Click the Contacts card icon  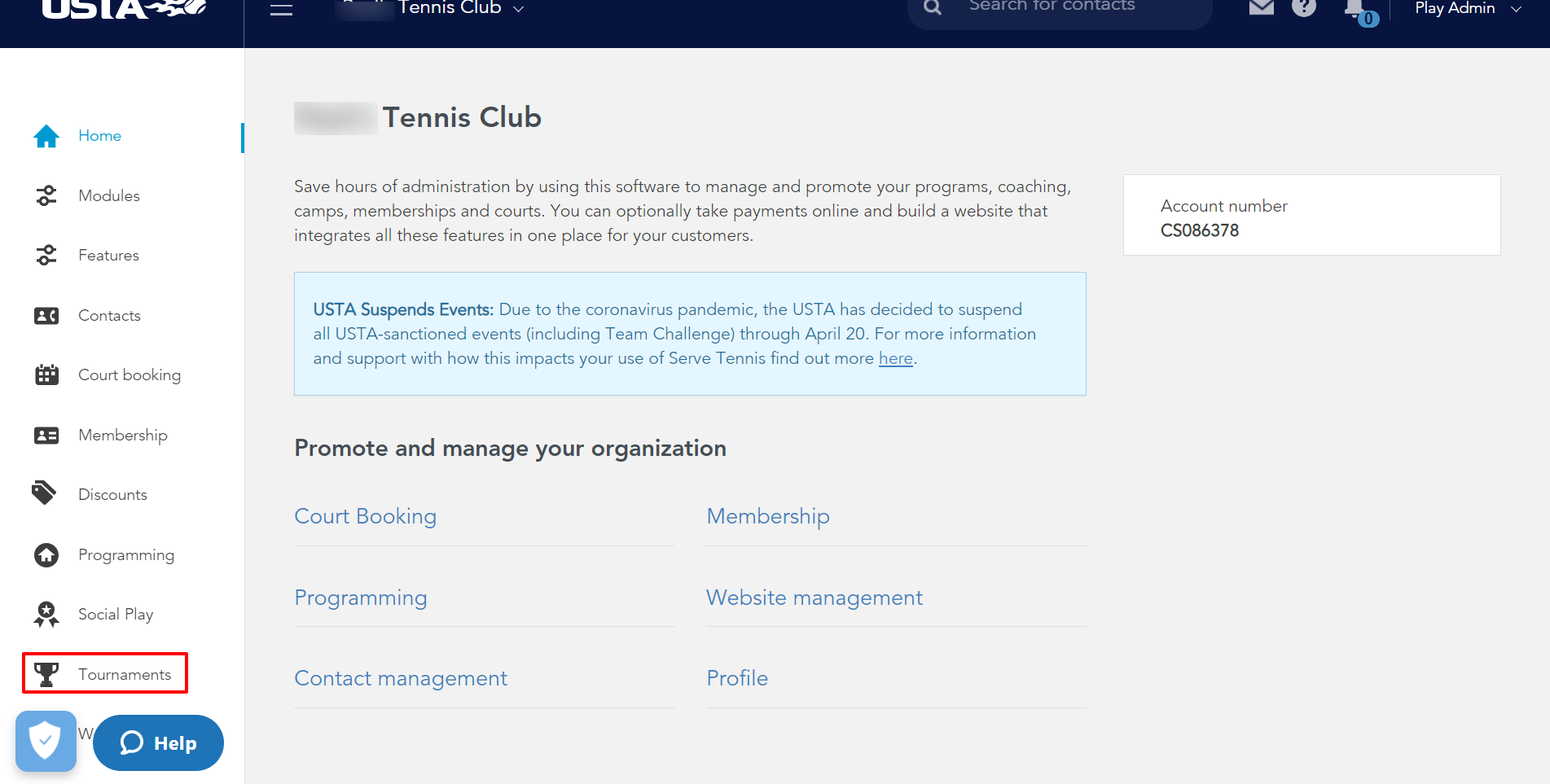click(x=46, y=315)
